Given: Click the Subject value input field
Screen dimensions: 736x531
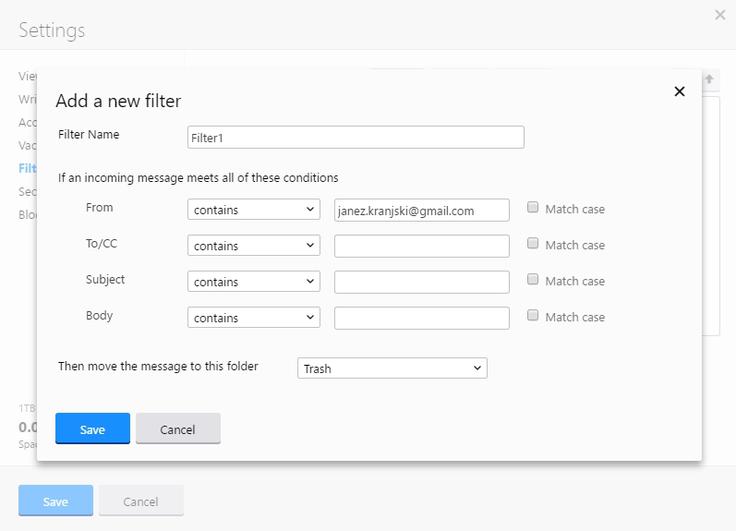Looking at the screenshot, I should (x=422, y=282).
